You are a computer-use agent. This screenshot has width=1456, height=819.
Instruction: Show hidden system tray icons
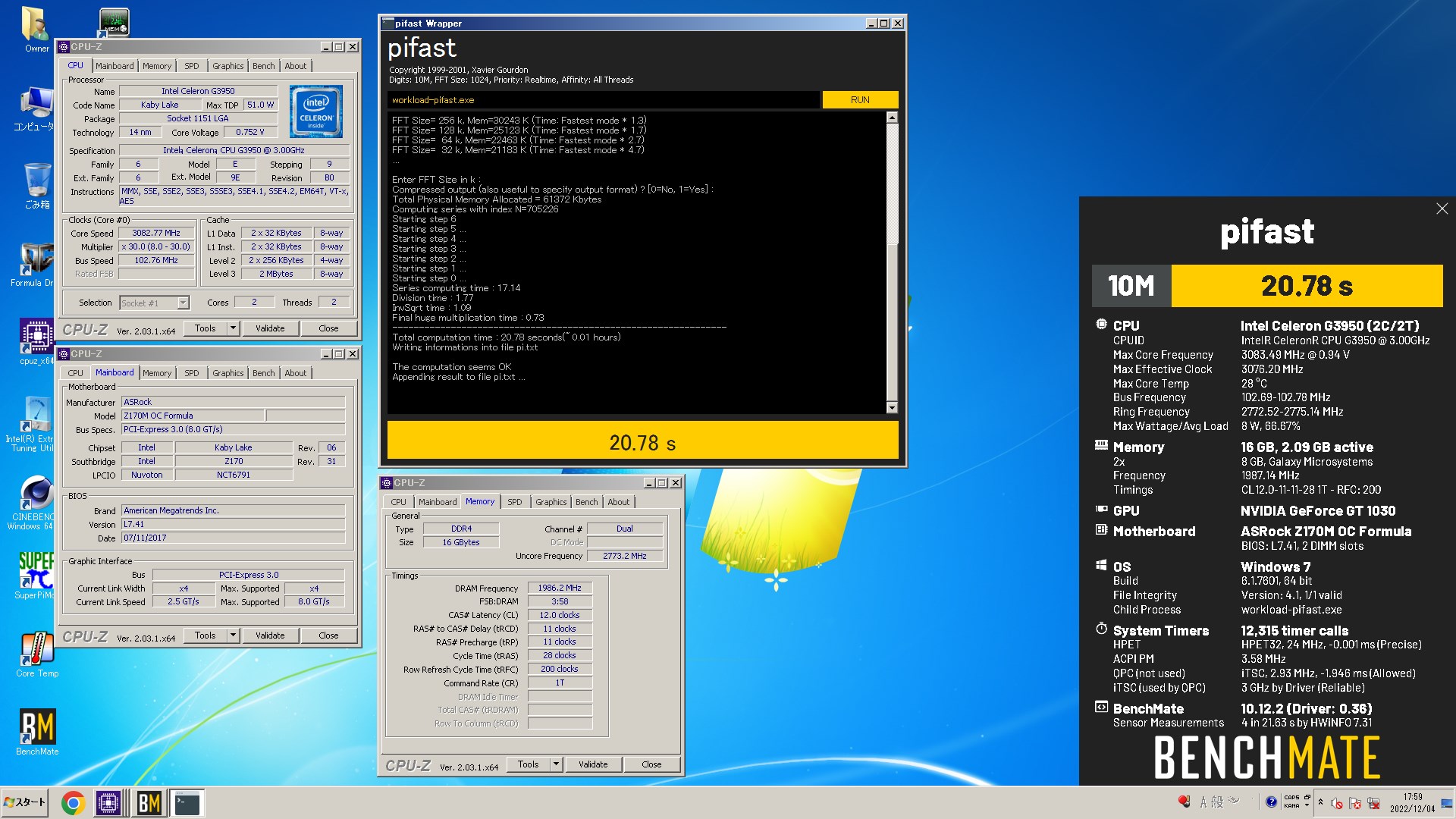pyautogui.click(x=1320, y=802)
